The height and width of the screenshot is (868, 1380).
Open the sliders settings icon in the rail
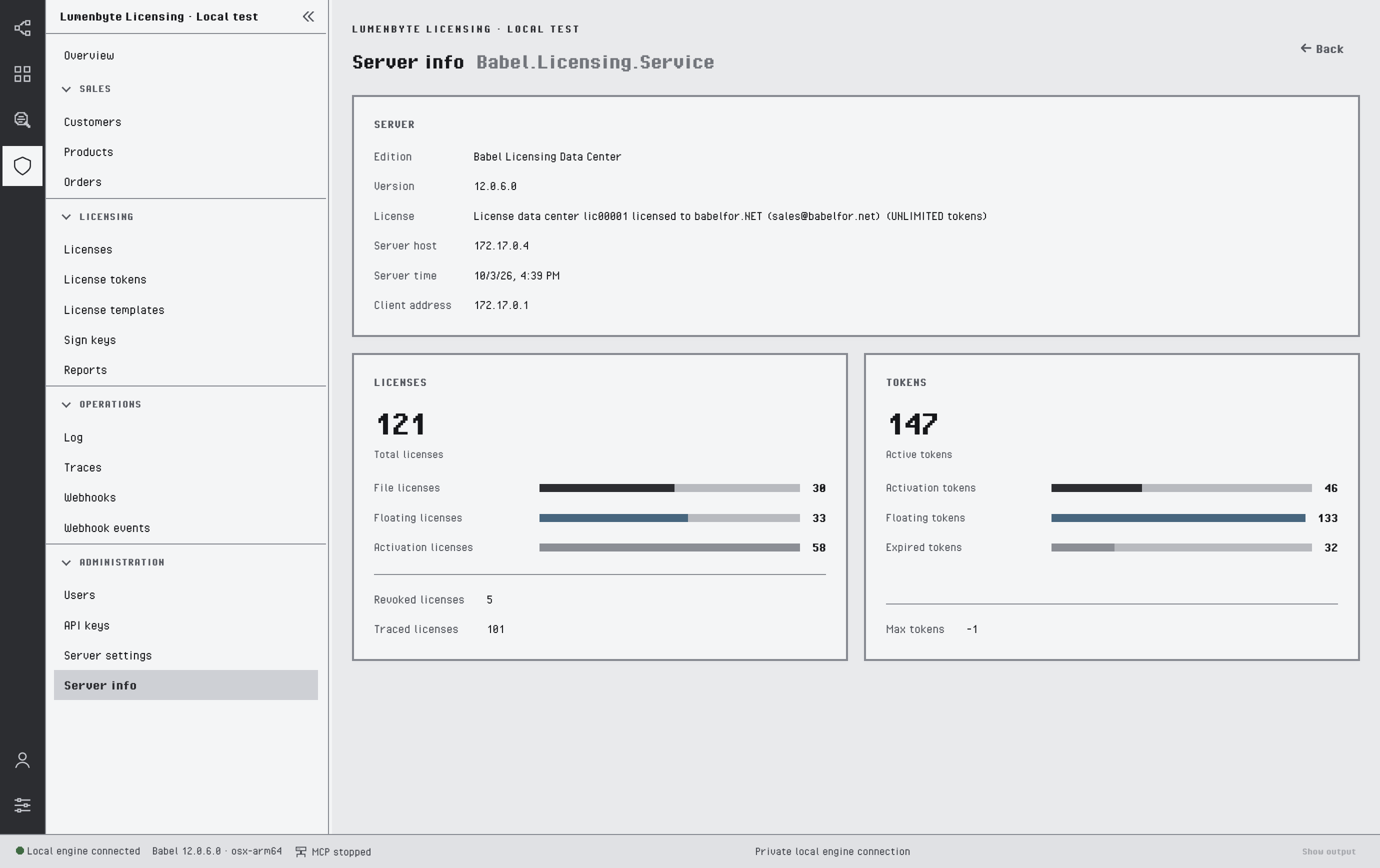click(22, 805)
